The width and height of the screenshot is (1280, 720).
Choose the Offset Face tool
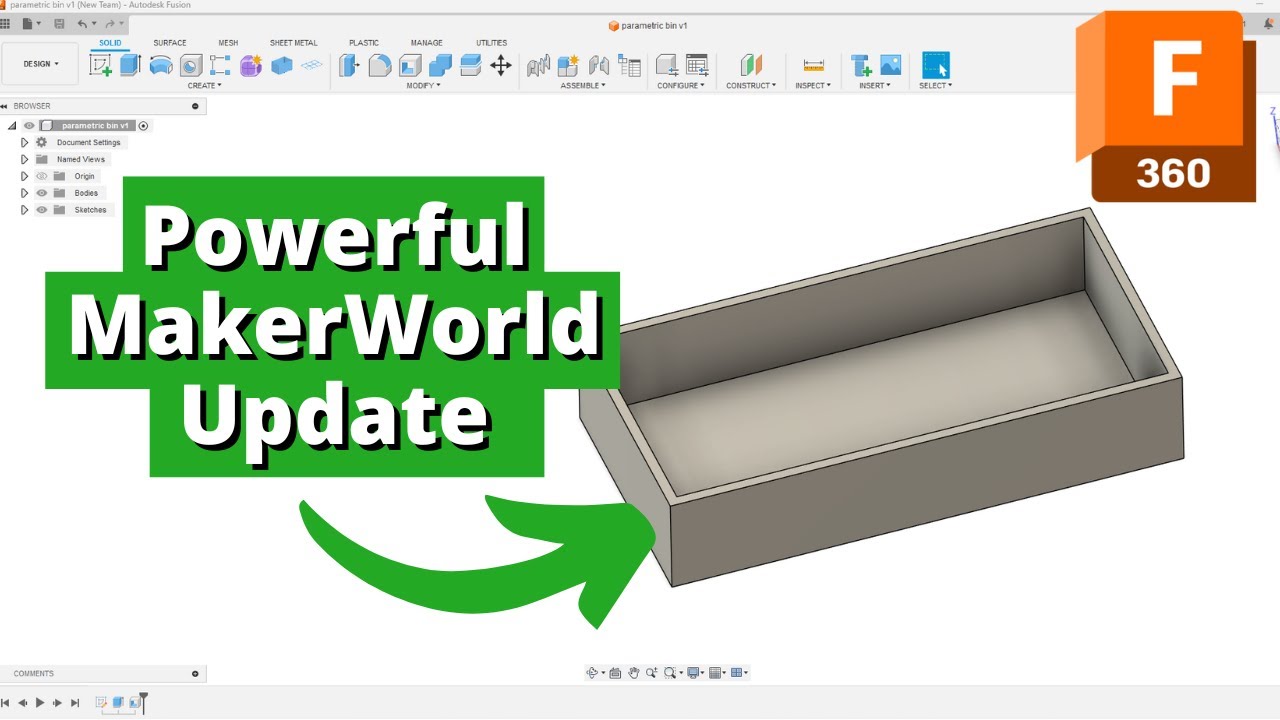470,66
